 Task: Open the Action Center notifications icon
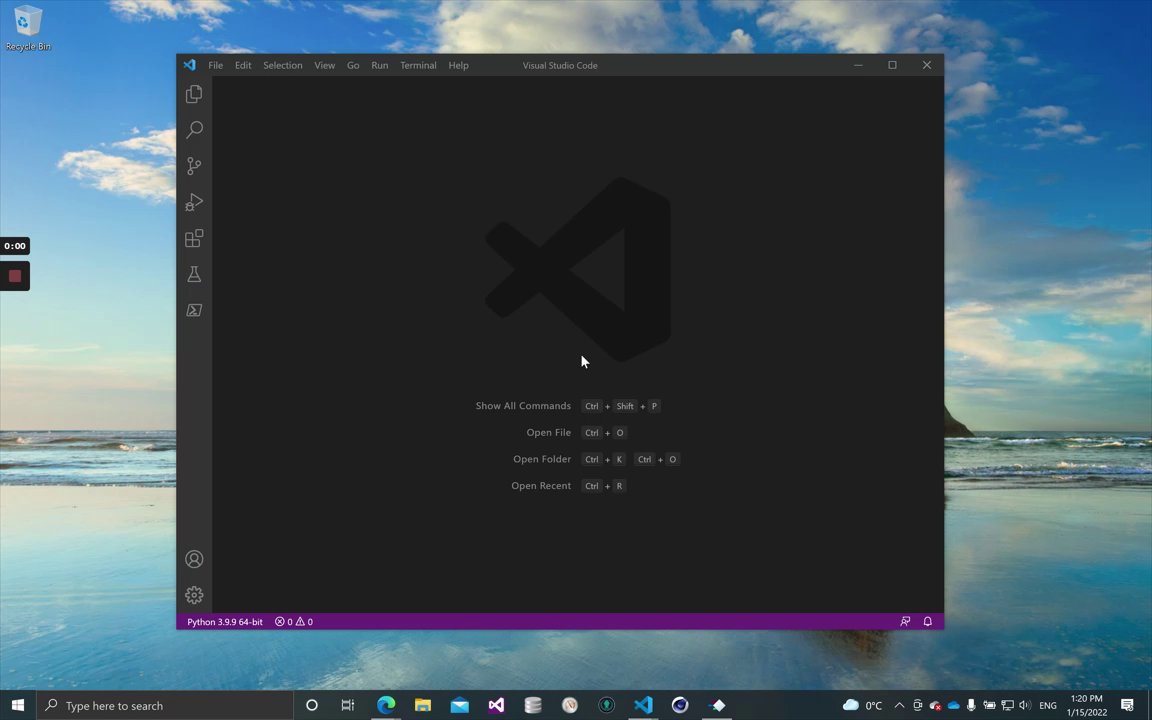click(1127, 705)
